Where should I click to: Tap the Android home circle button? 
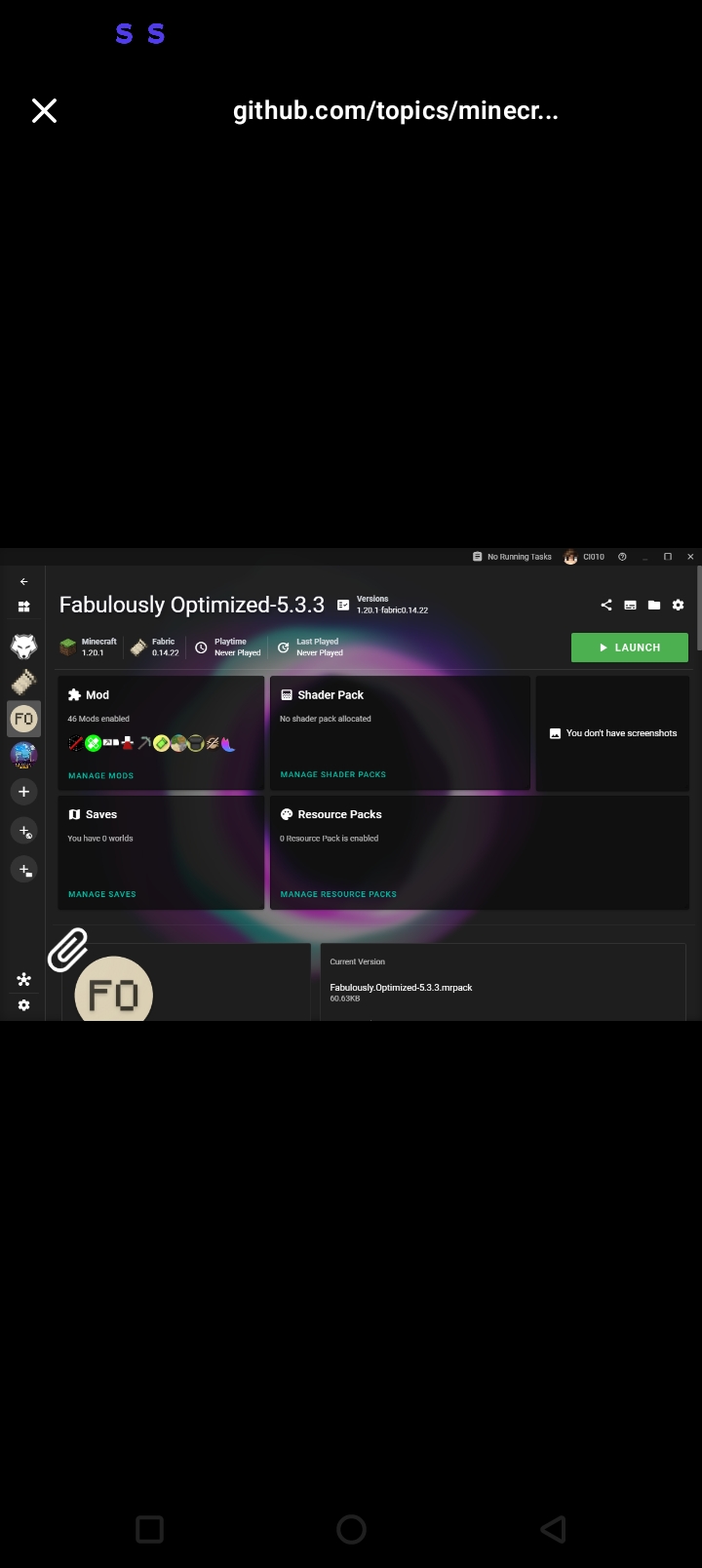tap(351, 1529)
